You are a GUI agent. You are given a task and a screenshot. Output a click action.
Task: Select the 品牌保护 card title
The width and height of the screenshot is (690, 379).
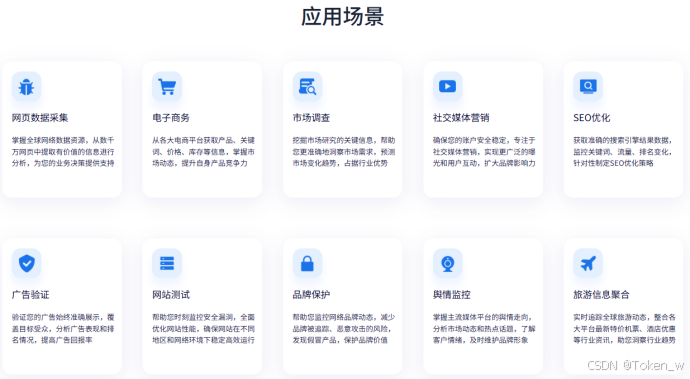point(311,295)
